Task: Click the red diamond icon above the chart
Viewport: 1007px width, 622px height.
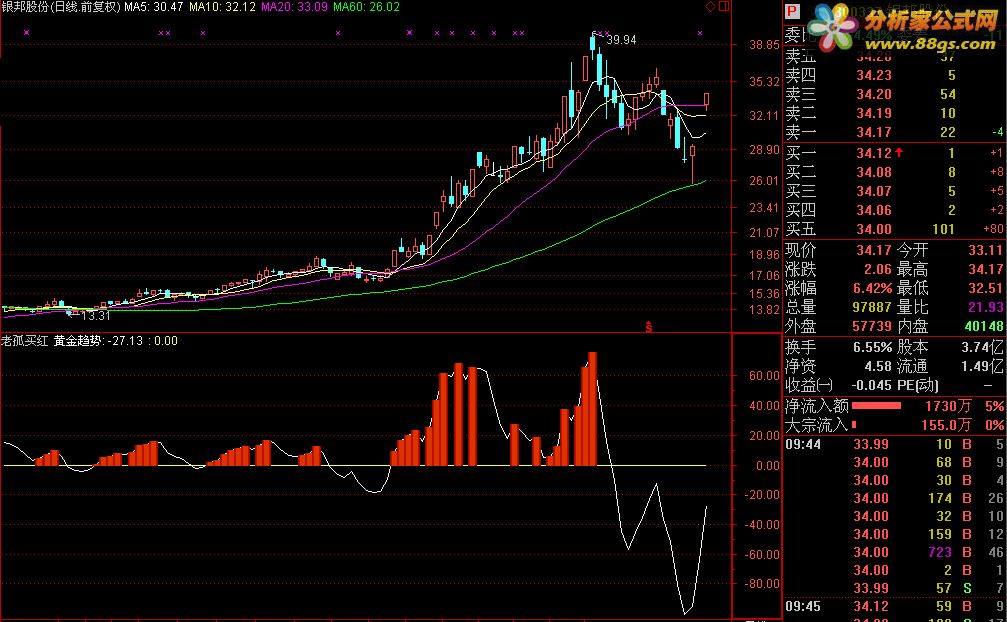Action: pos(710,7)
